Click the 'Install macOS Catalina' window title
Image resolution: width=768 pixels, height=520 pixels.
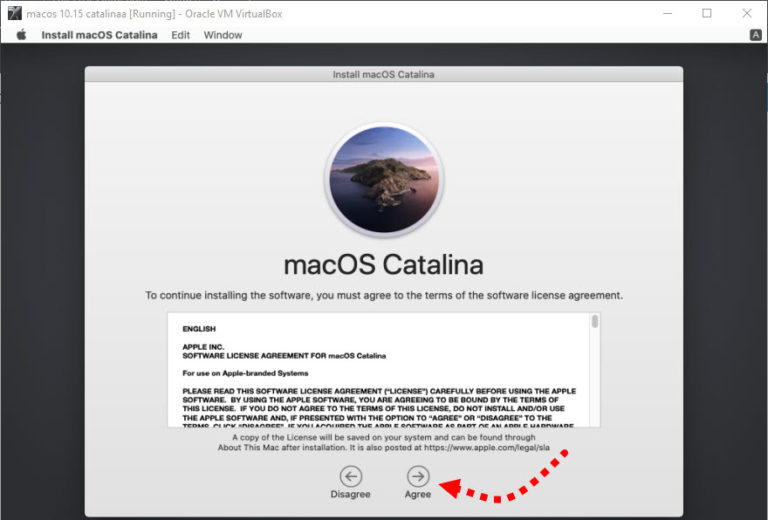click(x=384, y=74)
